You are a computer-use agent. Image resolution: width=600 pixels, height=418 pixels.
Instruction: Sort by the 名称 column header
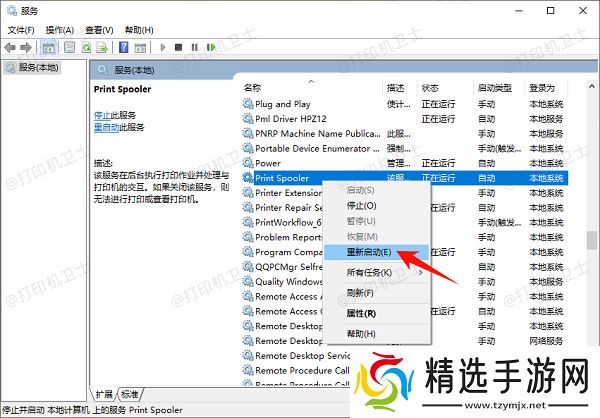pyautogui.click(x=312, y=88)
